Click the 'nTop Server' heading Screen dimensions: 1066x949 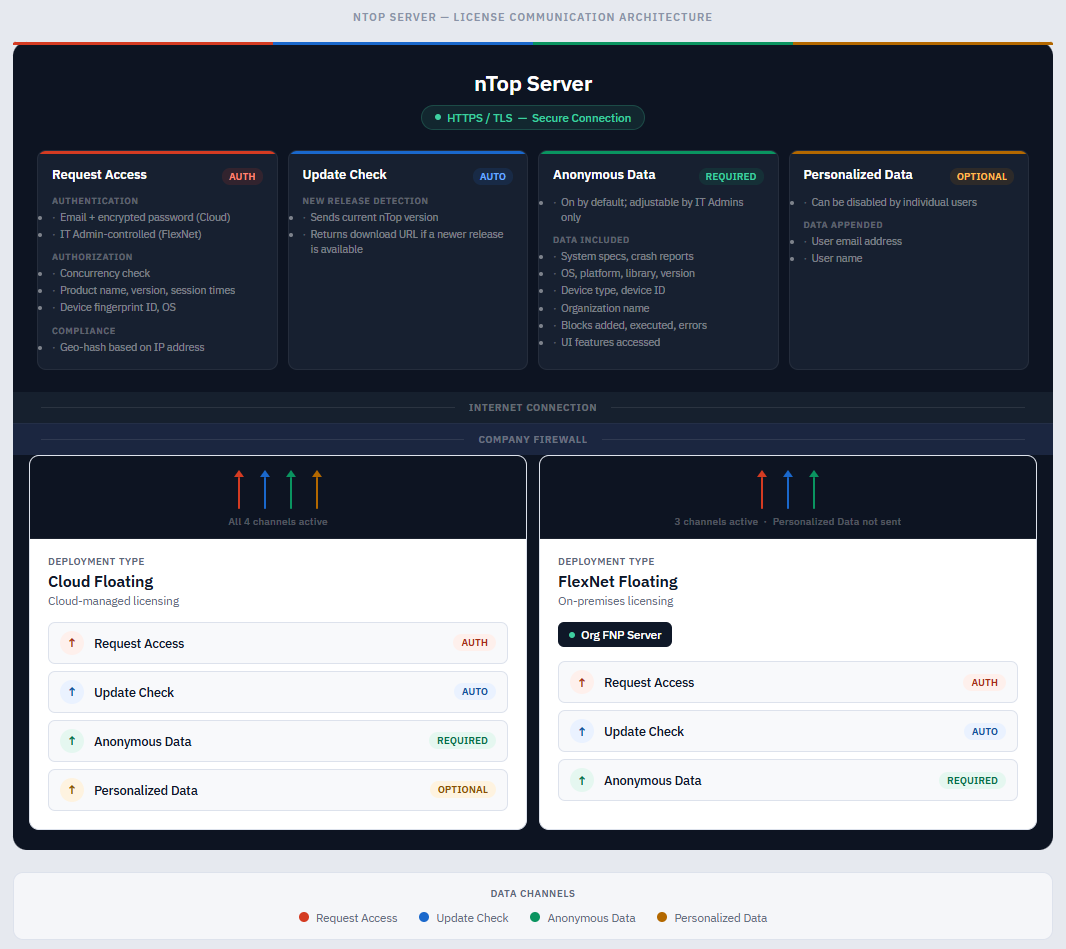point(533,84)
